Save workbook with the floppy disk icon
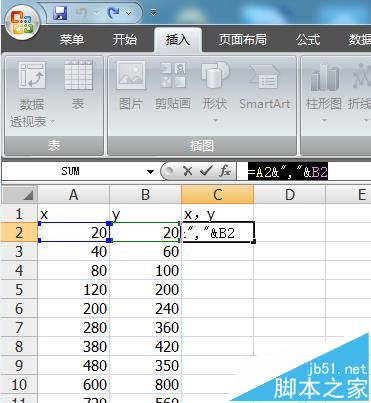This screenshot has width=371, height=403. 60,13
